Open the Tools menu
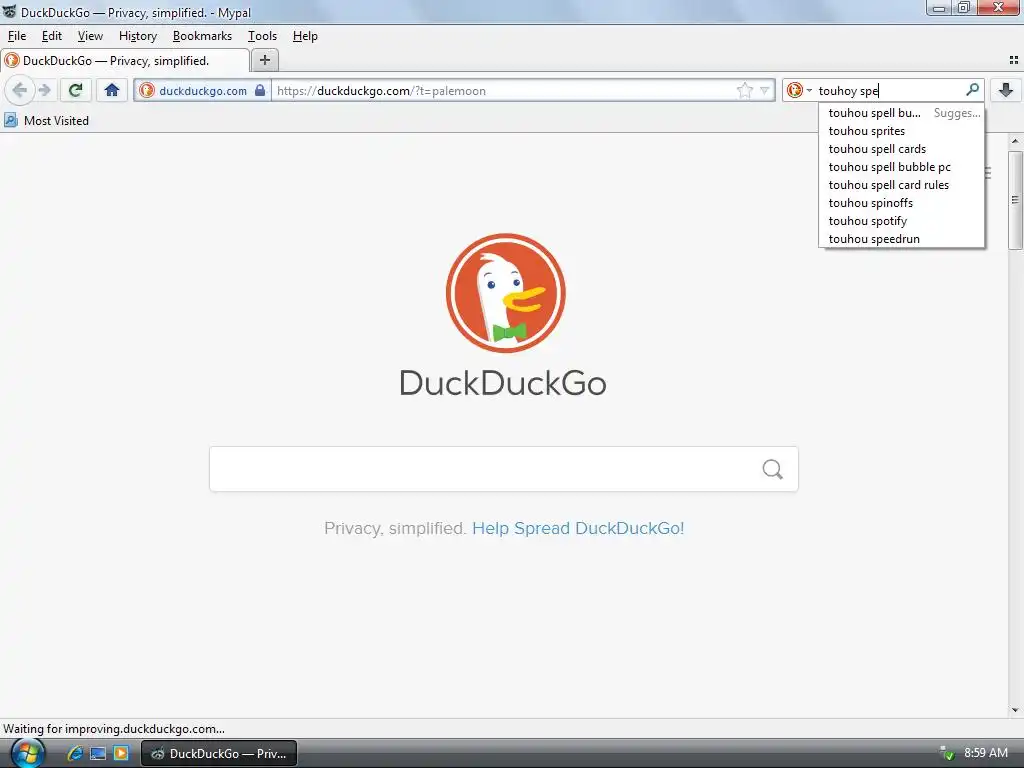This screenshot has width=1024, height=768. 262,36
